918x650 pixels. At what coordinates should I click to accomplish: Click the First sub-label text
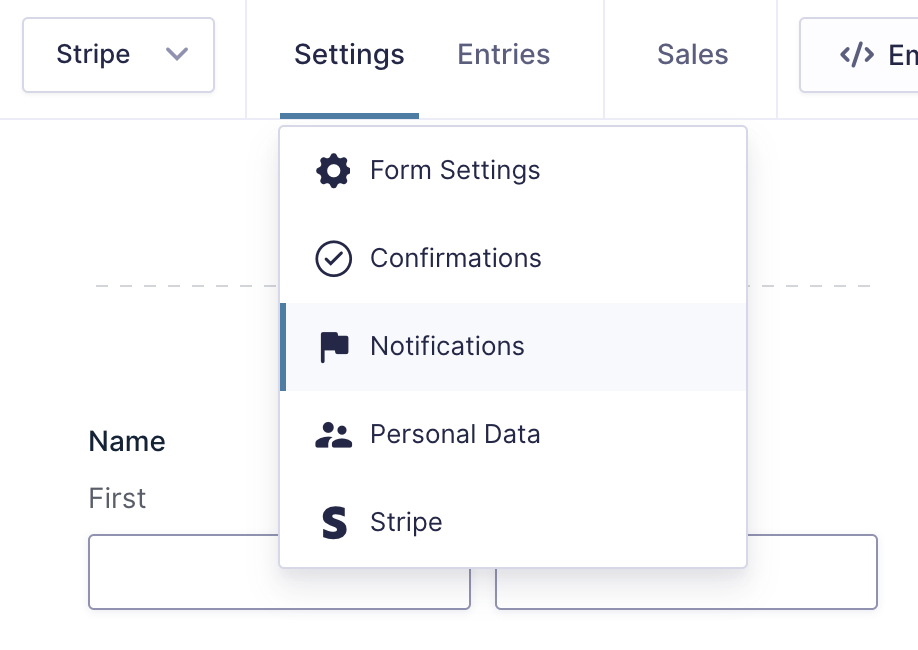pos(117,498)
